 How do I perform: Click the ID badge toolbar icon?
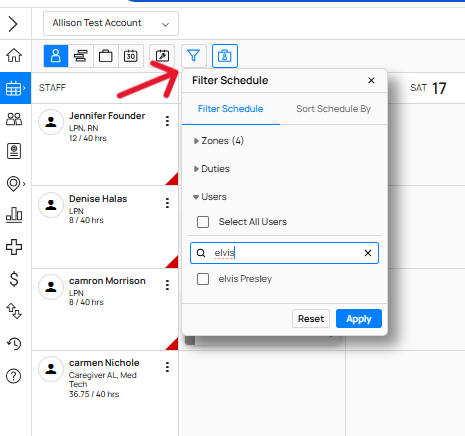(225, 56)
